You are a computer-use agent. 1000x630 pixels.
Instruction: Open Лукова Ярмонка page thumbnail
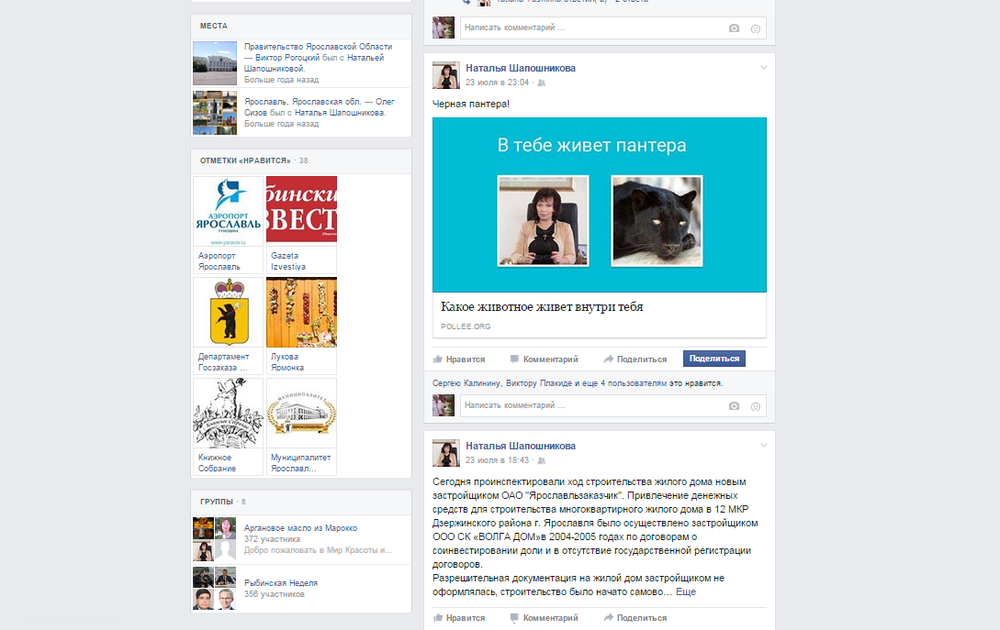coord(301,312)
